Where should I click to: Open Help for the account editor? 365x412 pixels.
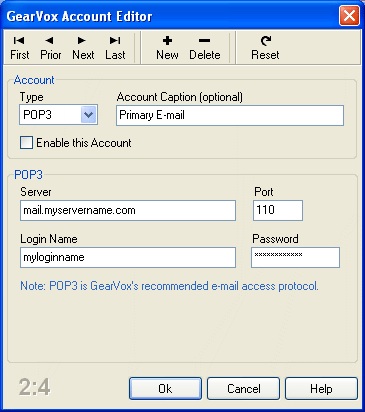tap(321, 389)
